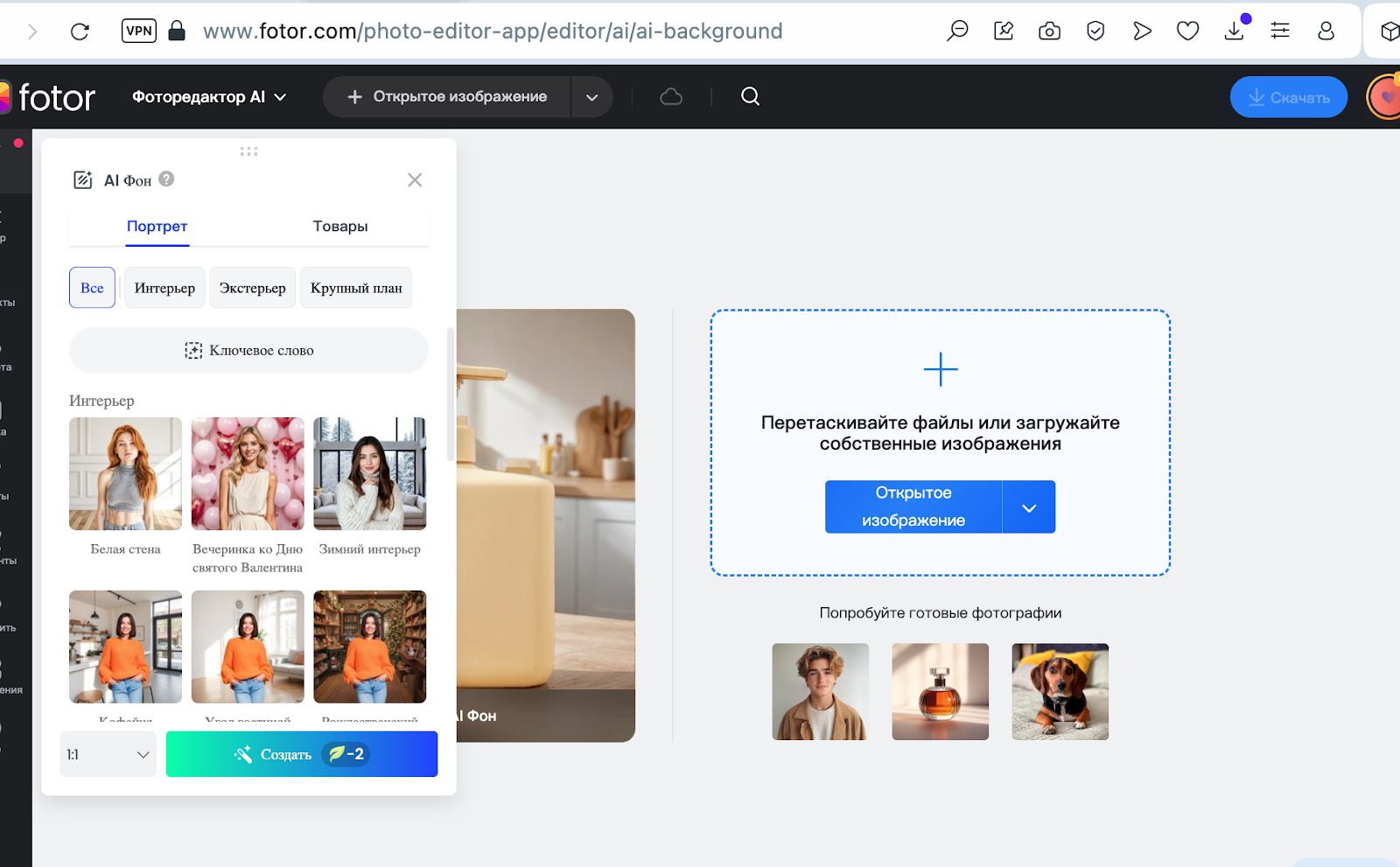Take a snapshot with camera icon

coord(1049,31)
